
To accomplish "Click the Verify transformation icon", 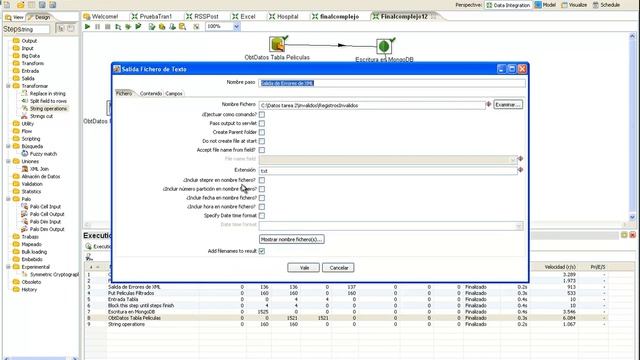I will pos(152,27).
